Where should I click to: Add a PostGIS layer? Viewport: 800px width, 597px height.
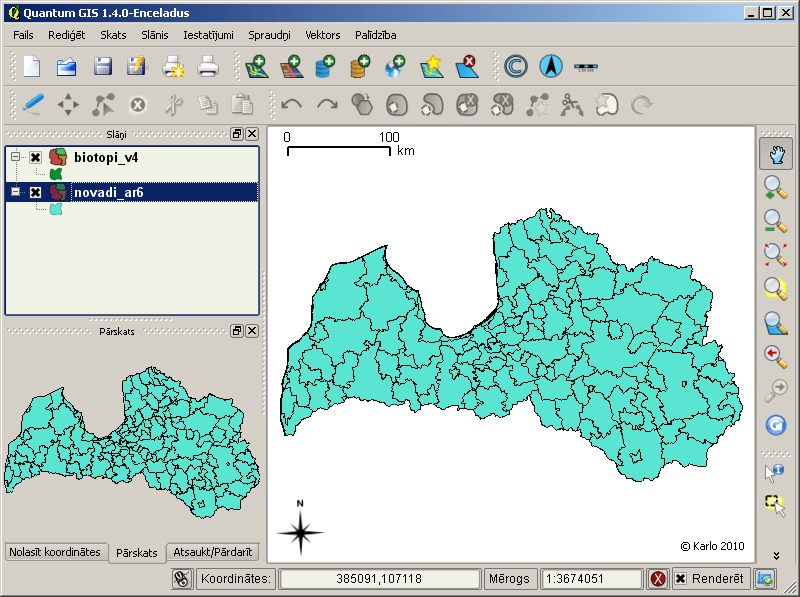(x=325, y=67)
